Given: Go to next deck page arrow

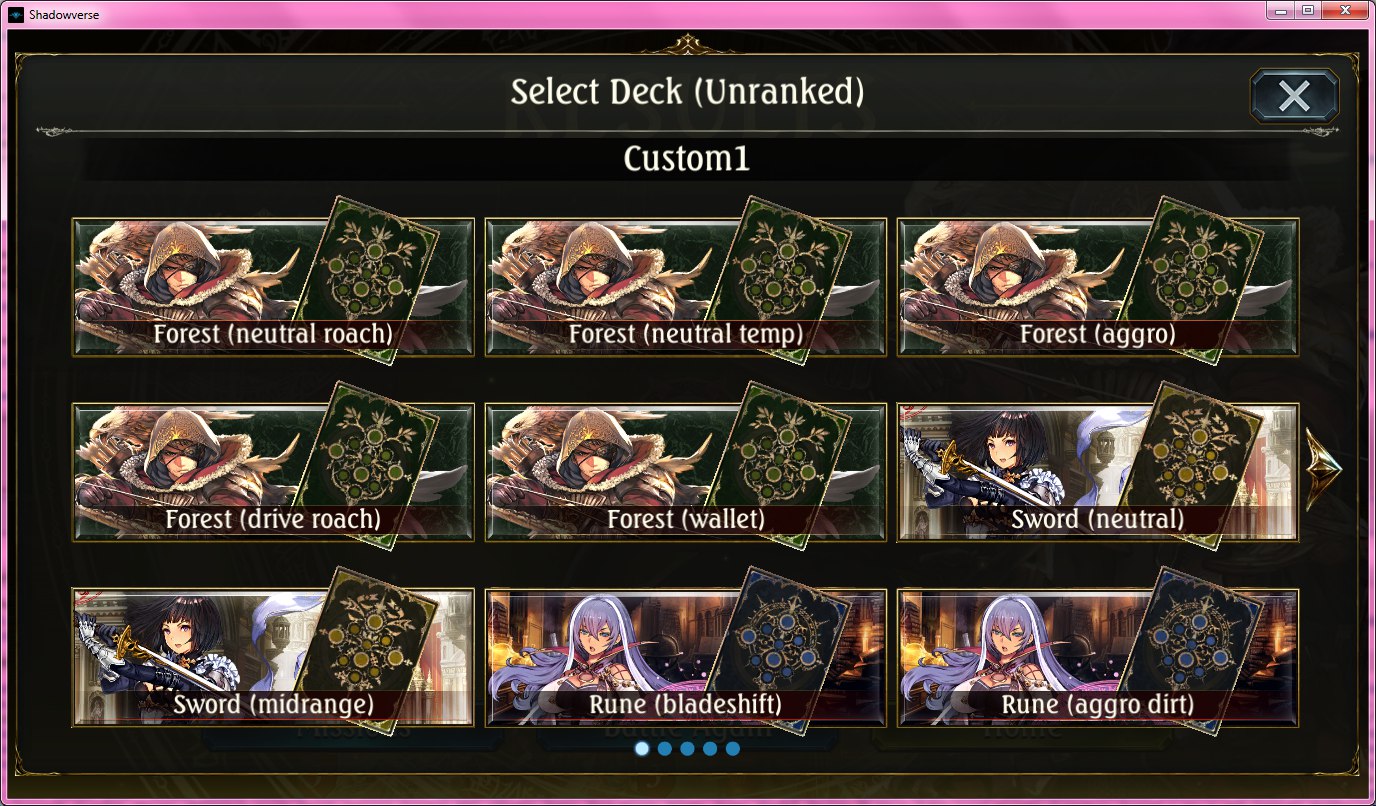Looking at the screenshot, I should point(1323,470).
